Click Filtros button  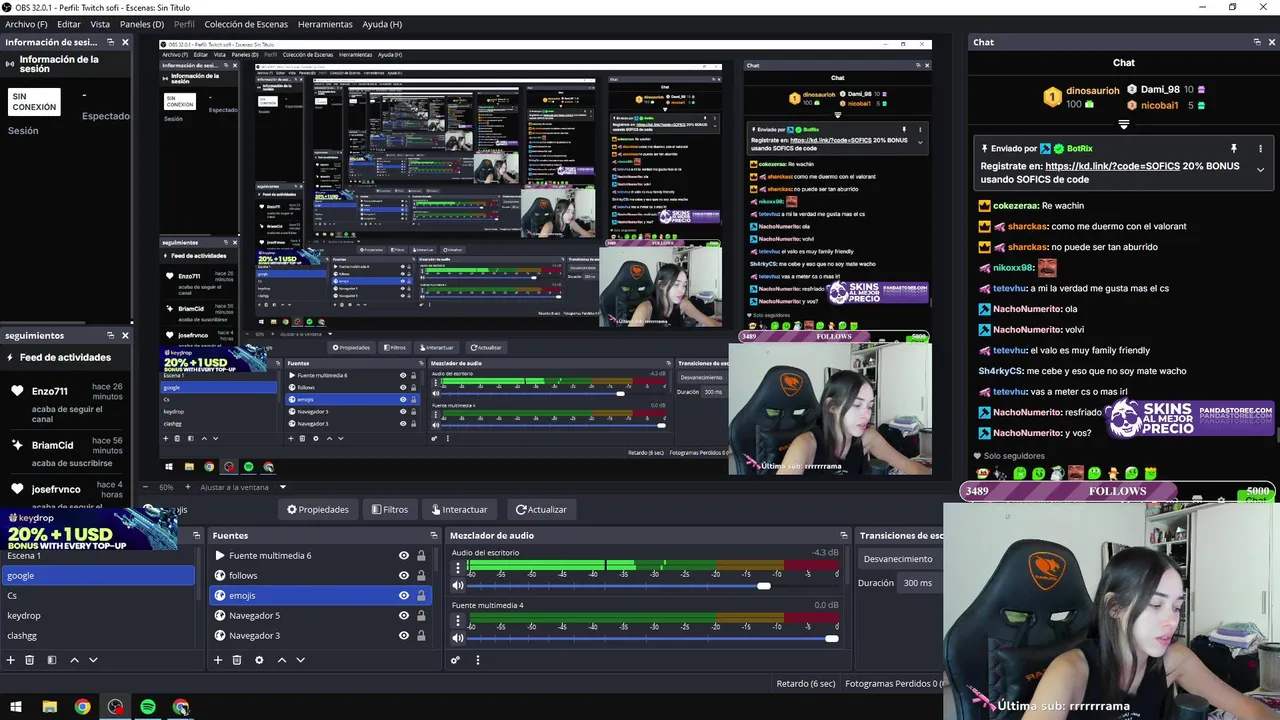[x=390, y=510]
